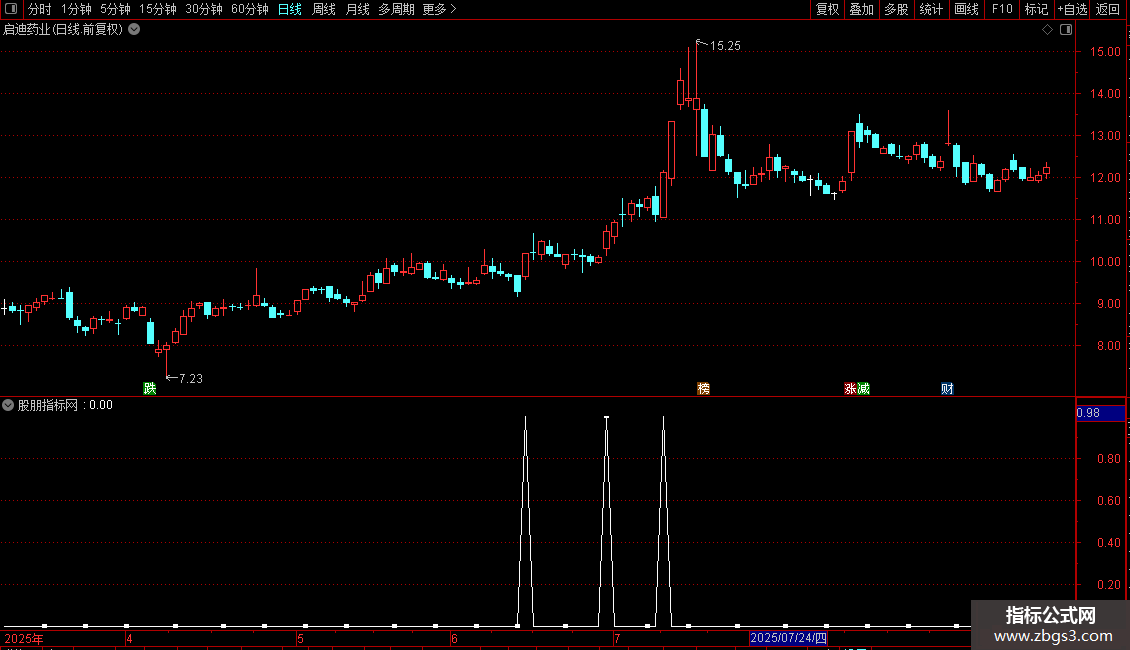Switch to 5分钟 period

click(x=115, y=9)
